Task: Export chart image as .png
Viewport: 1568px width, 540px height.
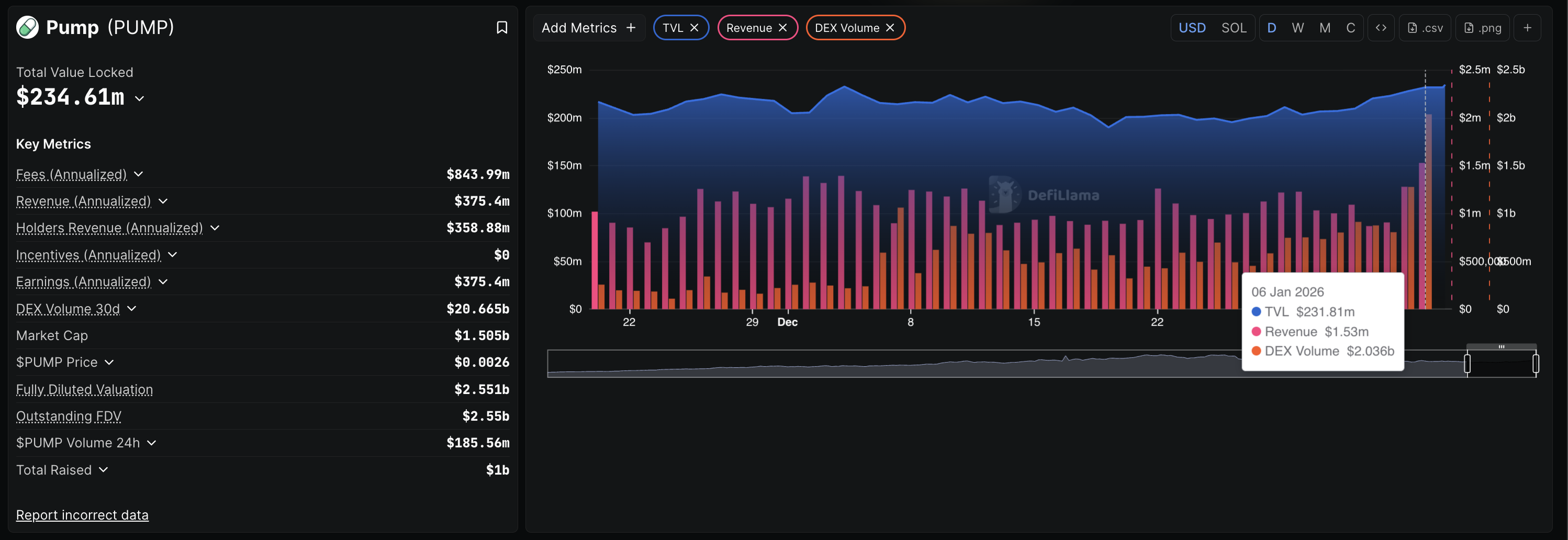Action: (x=1482, y=27)
